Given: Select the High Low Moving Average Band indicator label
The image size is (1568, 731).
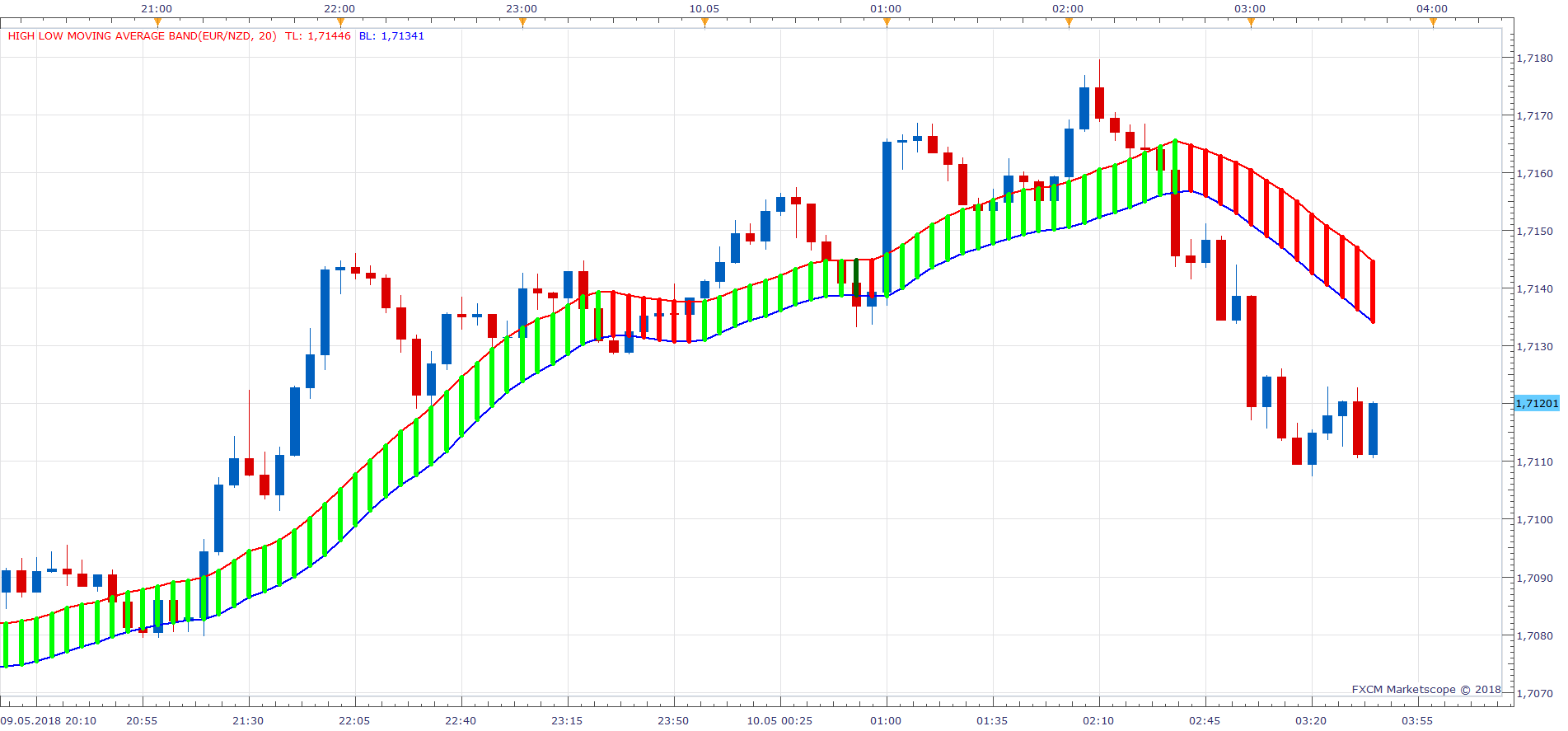Looking at the screenshot, I should pos(143,36).
